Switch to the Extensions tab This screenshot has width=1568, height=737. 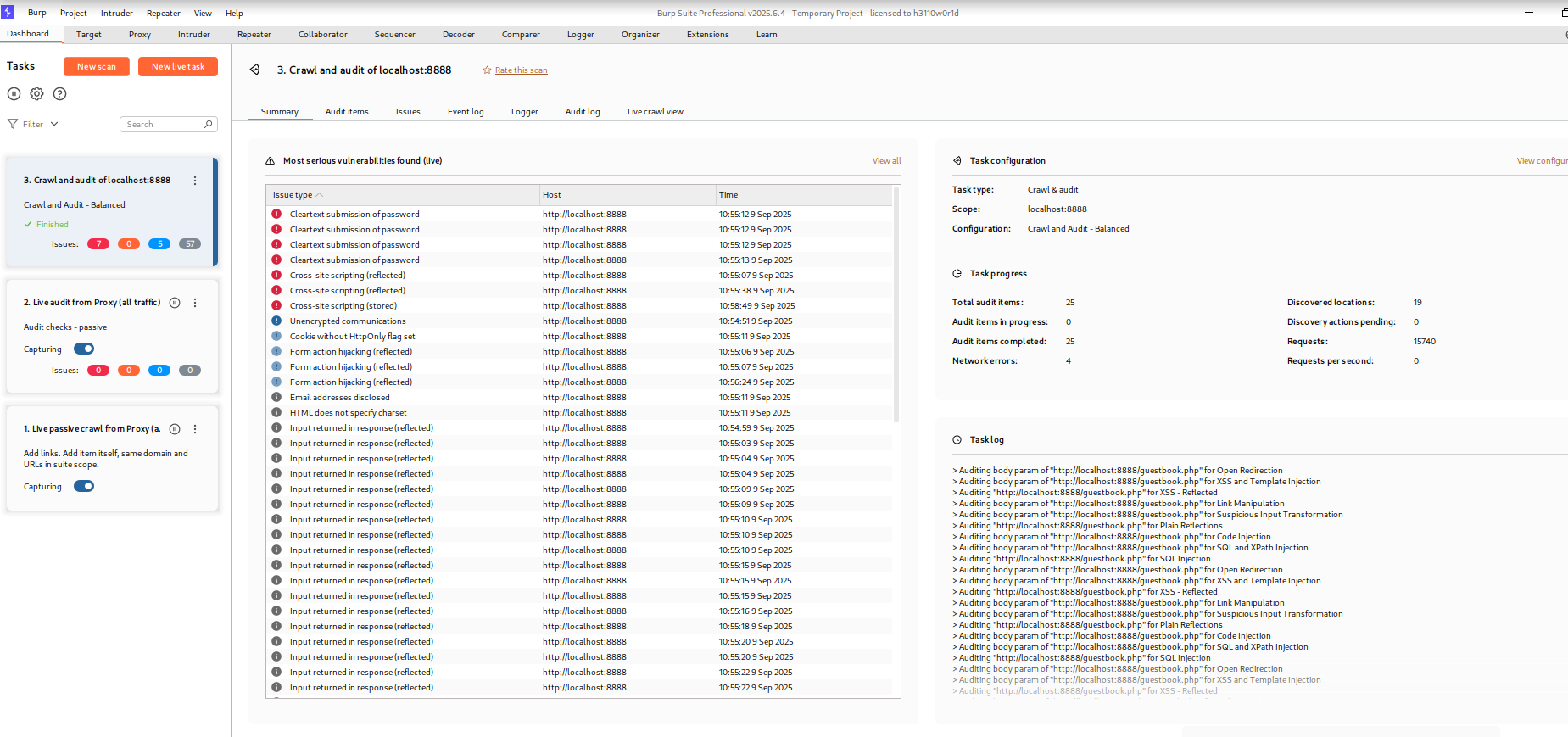tap(708, 35)
